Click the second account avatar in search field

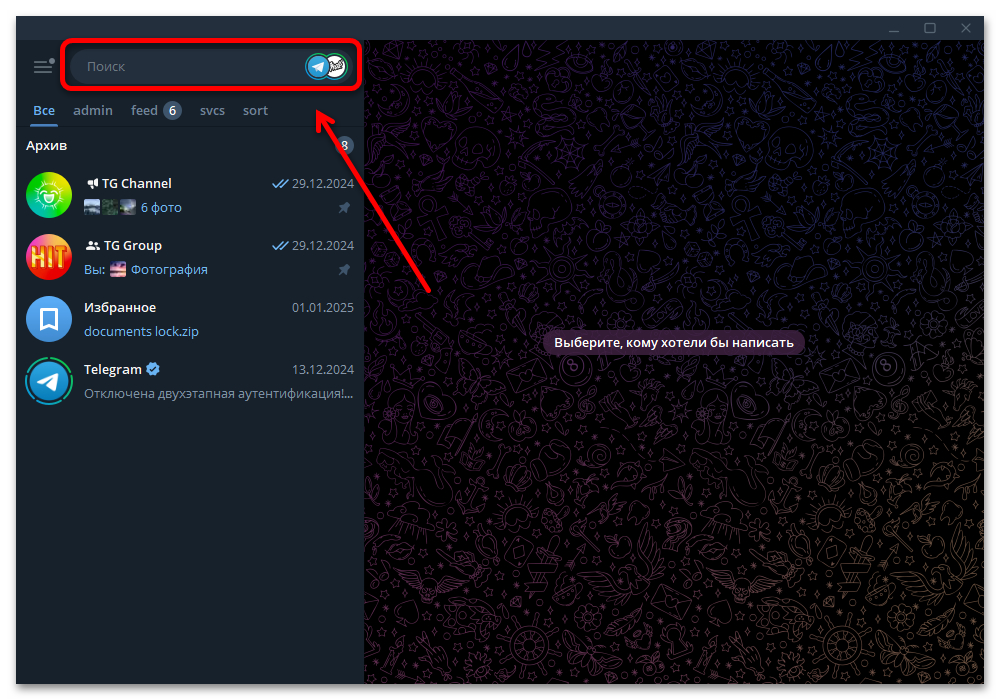pos(336,66)
